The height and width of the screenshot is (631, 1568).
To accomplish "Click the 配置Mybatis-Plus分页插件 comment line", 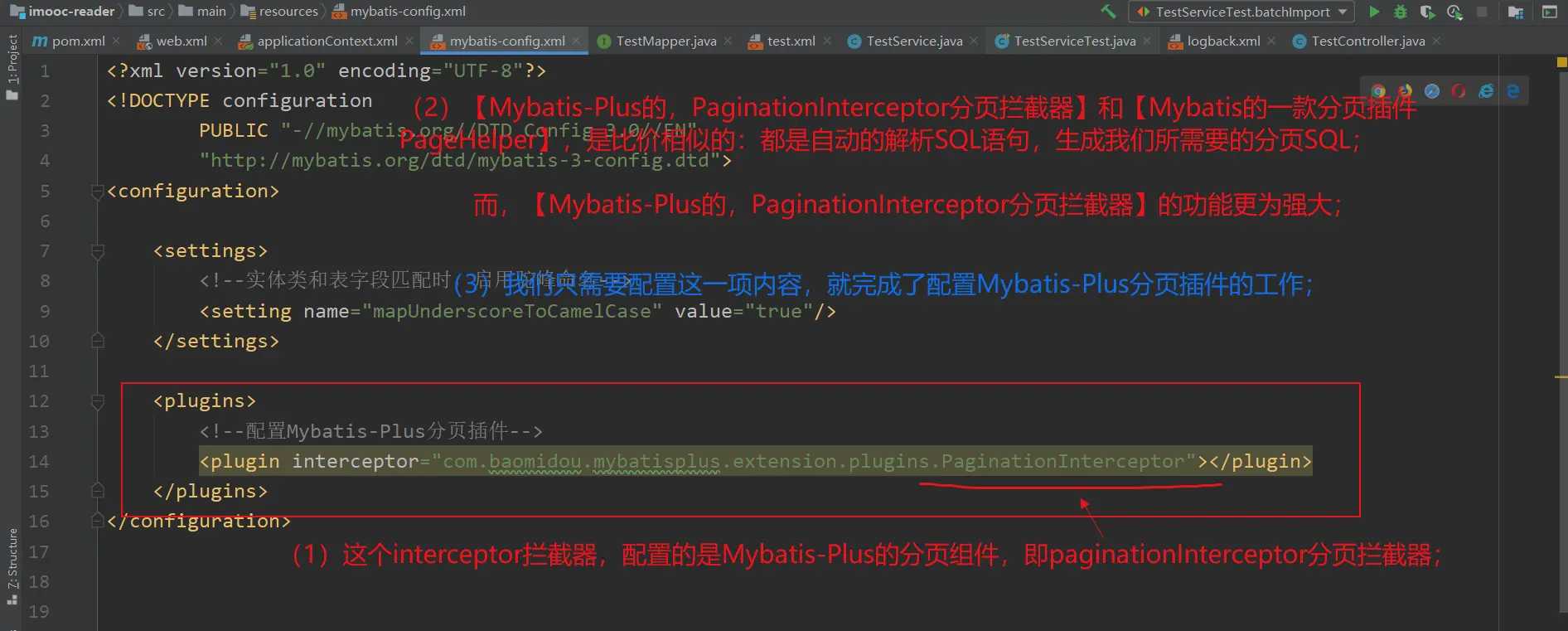I will 371,431.
